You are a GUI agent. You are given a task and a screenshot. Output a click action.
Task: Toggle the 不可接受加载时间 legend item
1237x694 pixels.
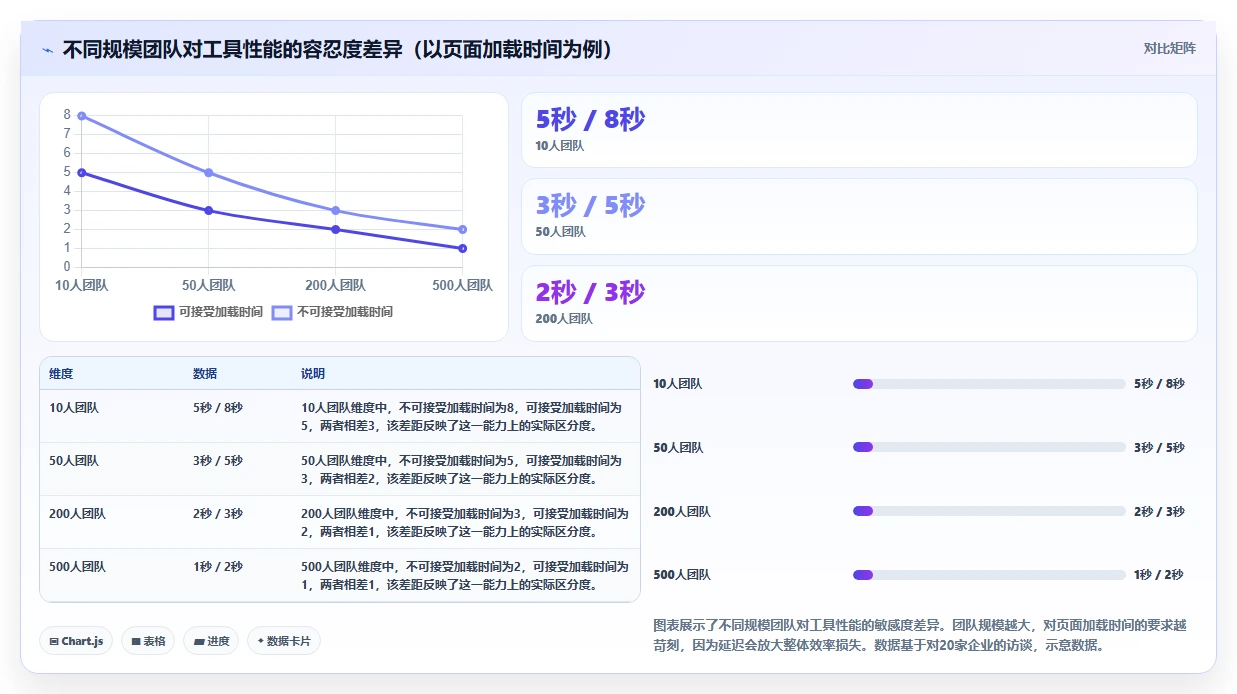pos(332,312)
